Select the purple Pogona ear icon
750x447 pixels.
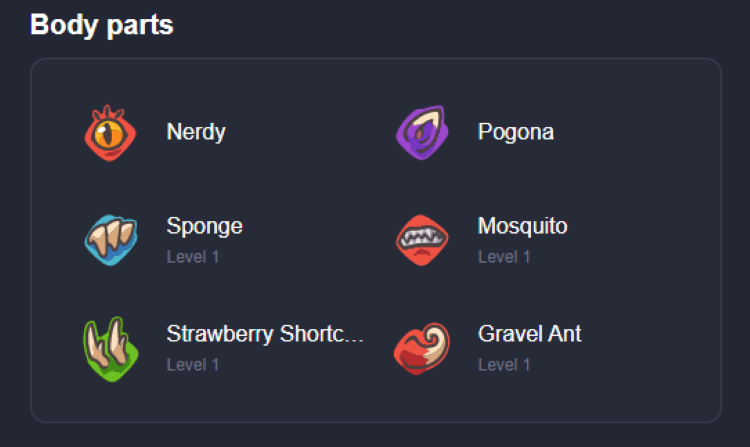click(422, 132)
